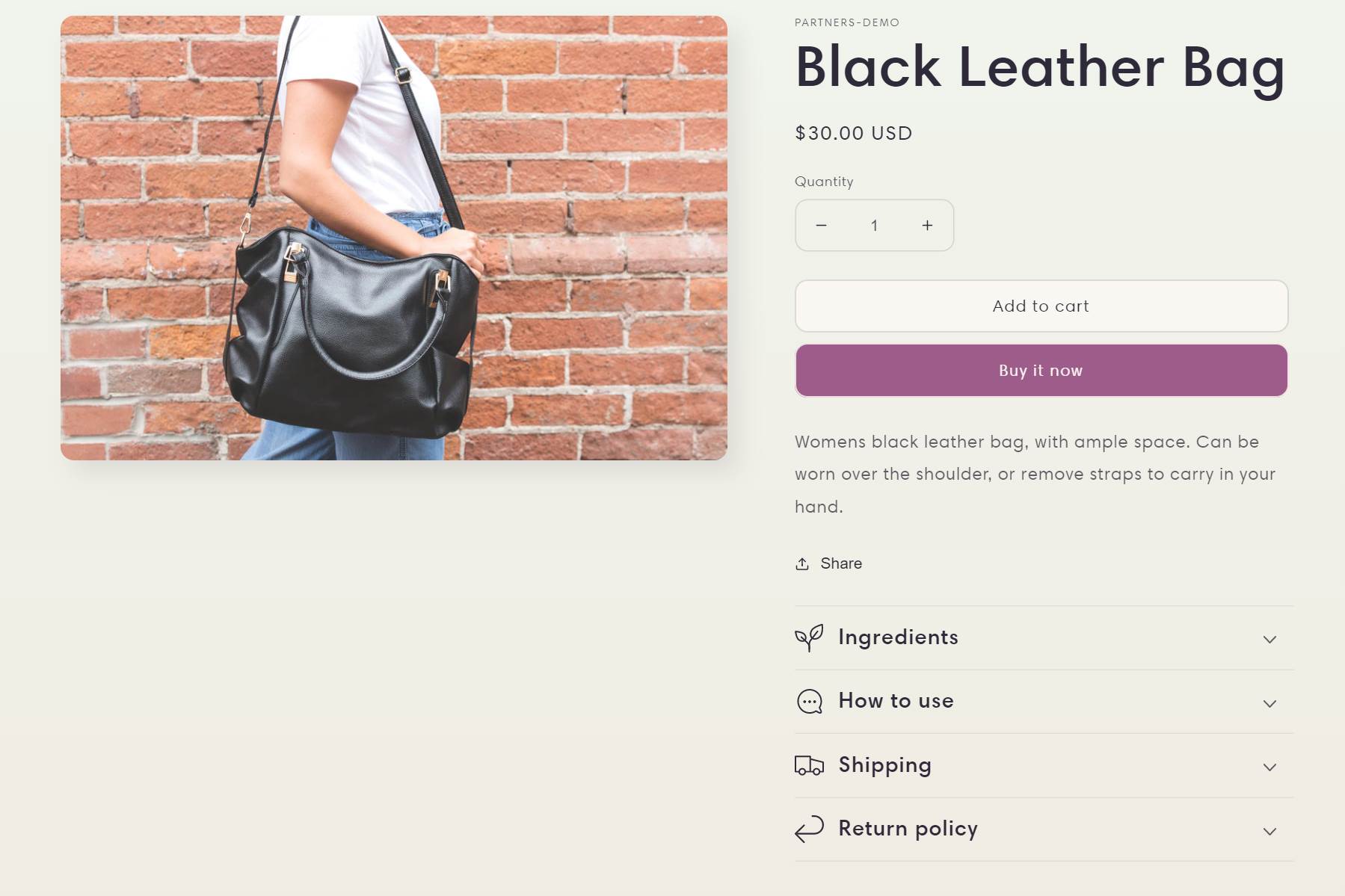Click the share upload icon
1345x896 pixels.
pyautogui.click(x=802, y=563)
